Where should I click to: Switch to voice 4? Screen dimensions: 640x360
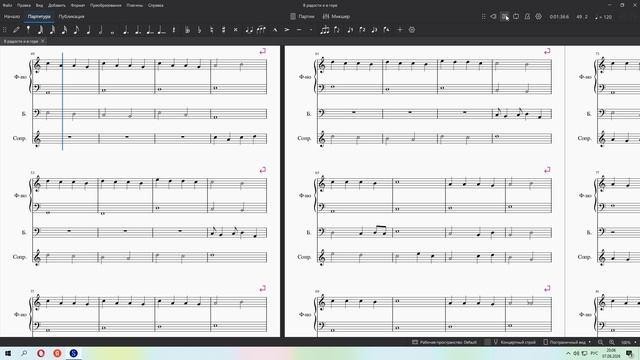click(x=386, y=29)
